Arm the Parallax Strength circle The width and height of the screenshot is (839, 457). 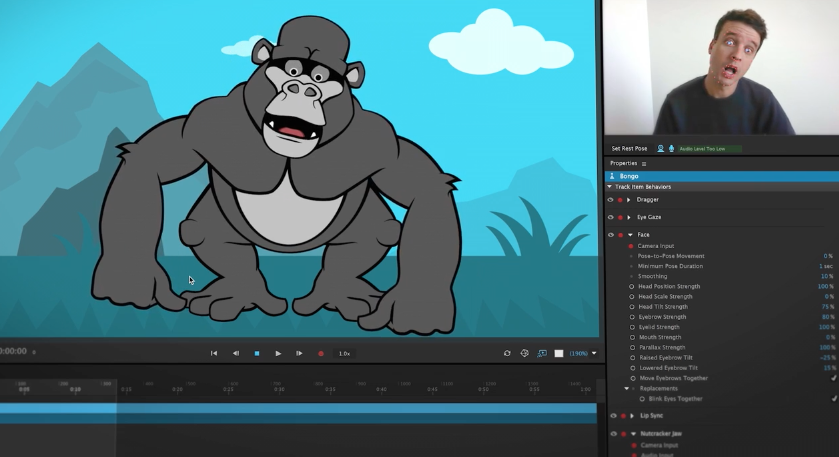(x=632, y=348)
